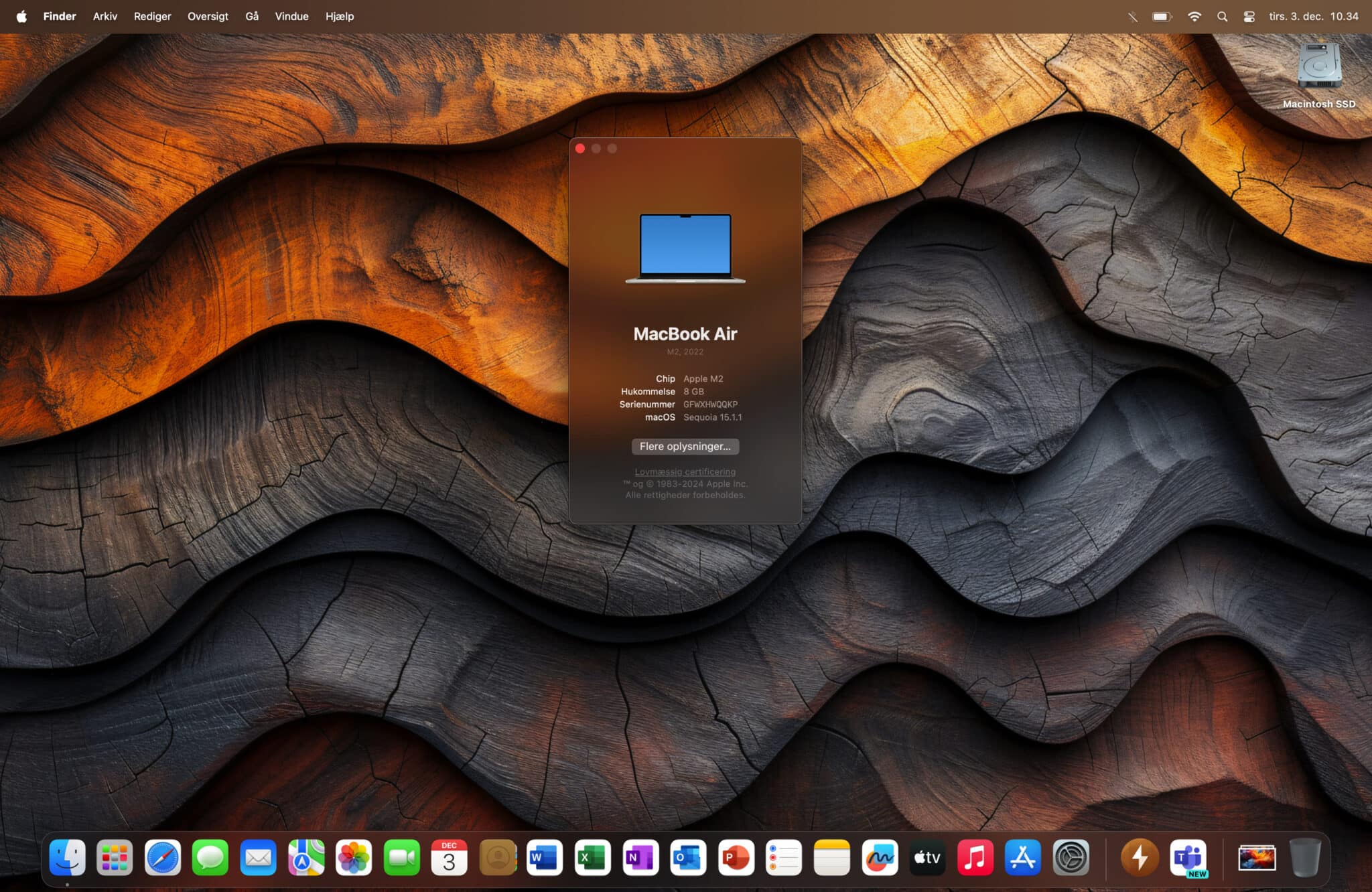This screenshot has height=892, width=1372.
Task: Open Microsoft OneNote in Dock
Action: coord(640,857)
